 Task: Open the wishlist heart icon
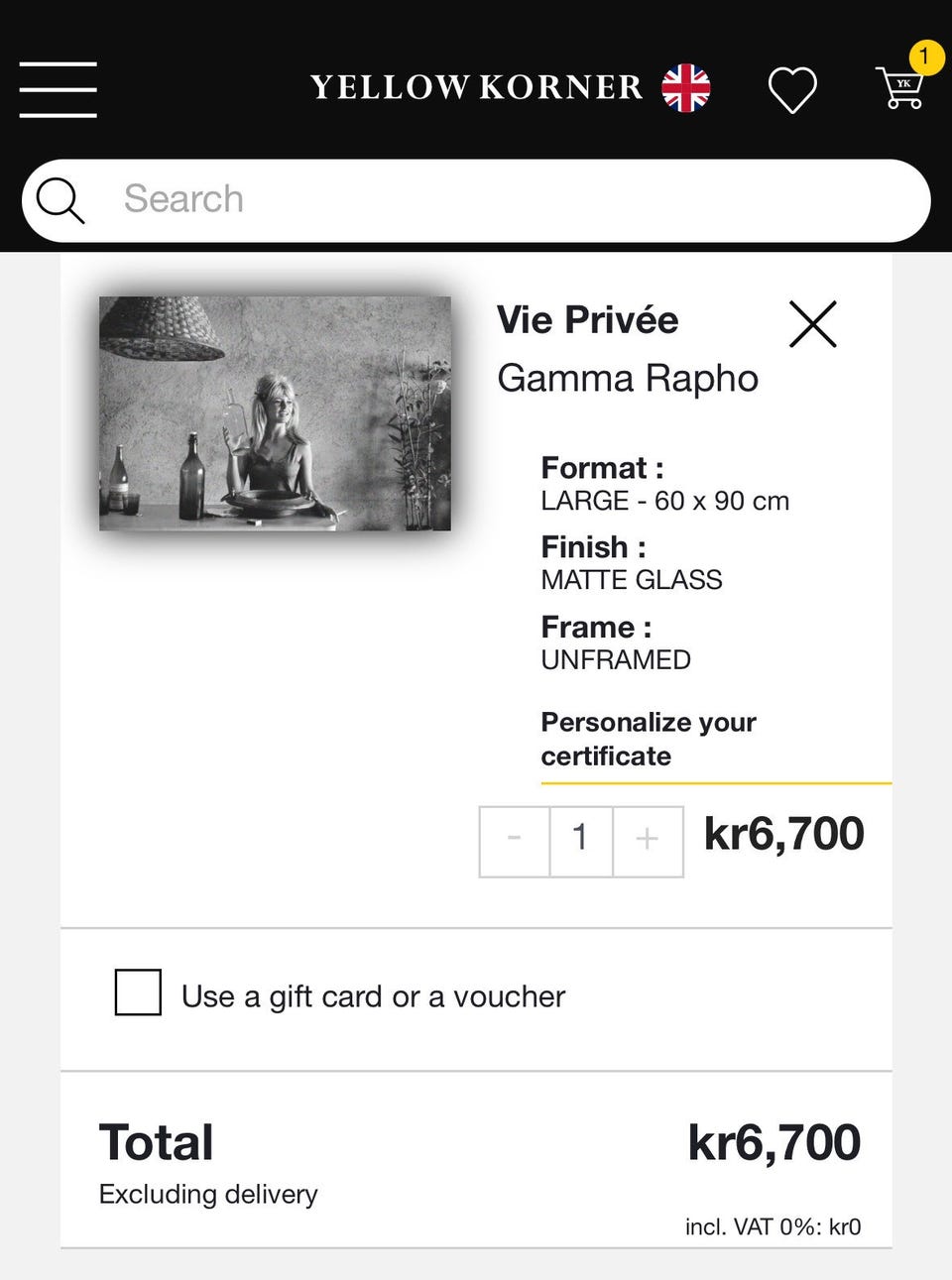coord(792,90)
